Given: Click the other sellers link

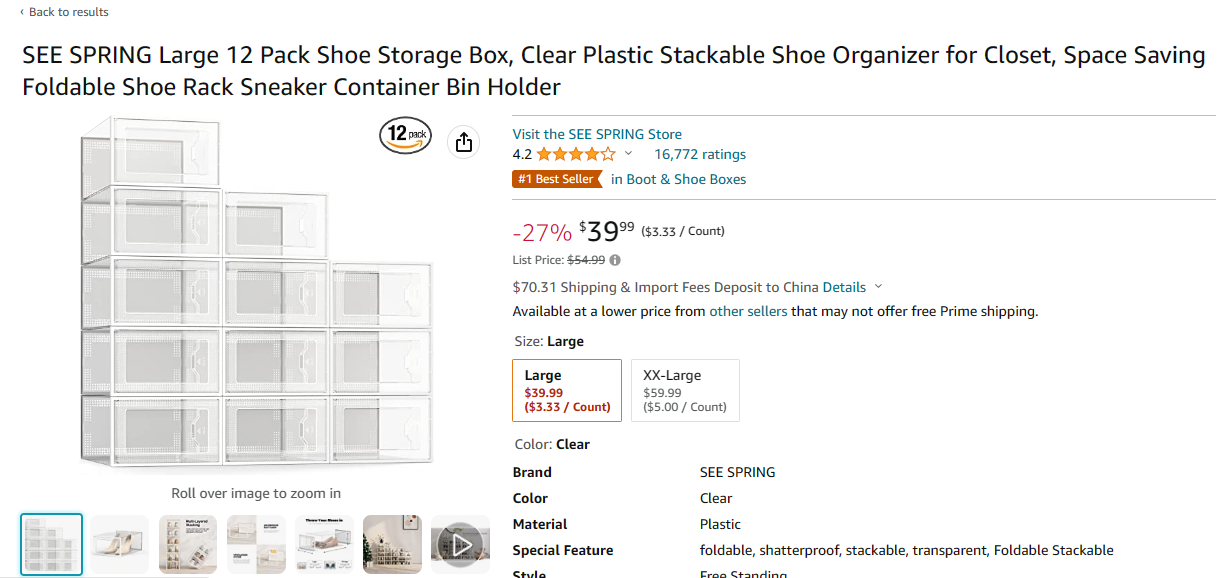Looking at the screenshot, I should [748, 311].
